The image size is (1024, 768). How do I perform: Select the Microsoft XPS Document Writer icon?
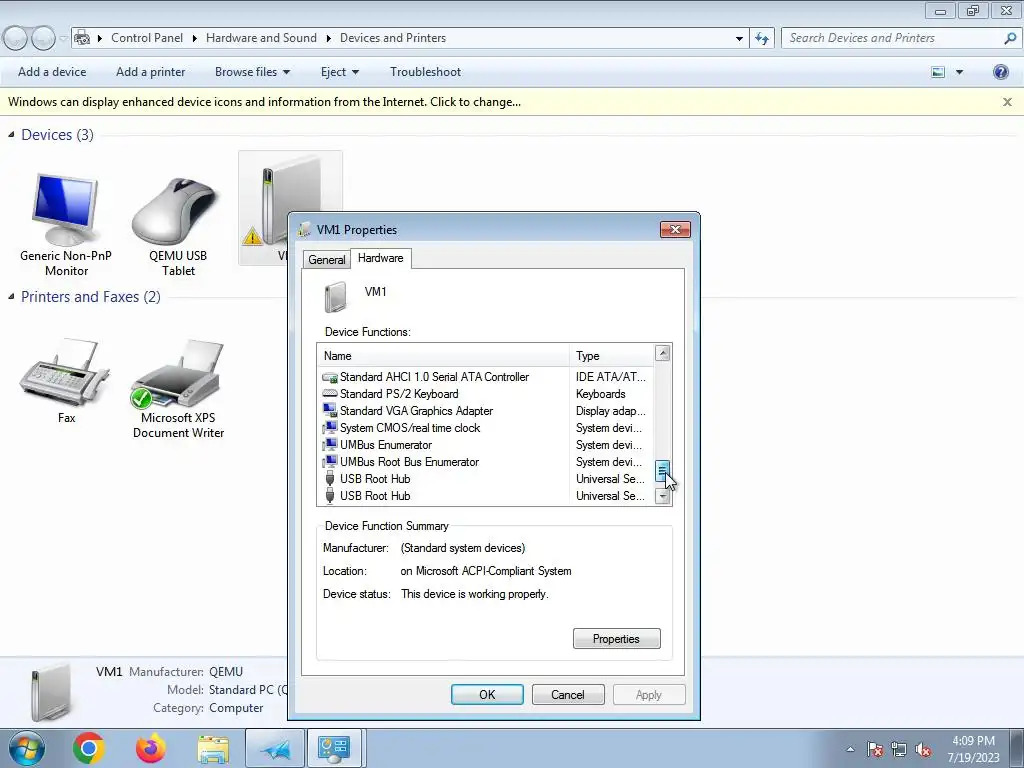click(x=178, y=374)
